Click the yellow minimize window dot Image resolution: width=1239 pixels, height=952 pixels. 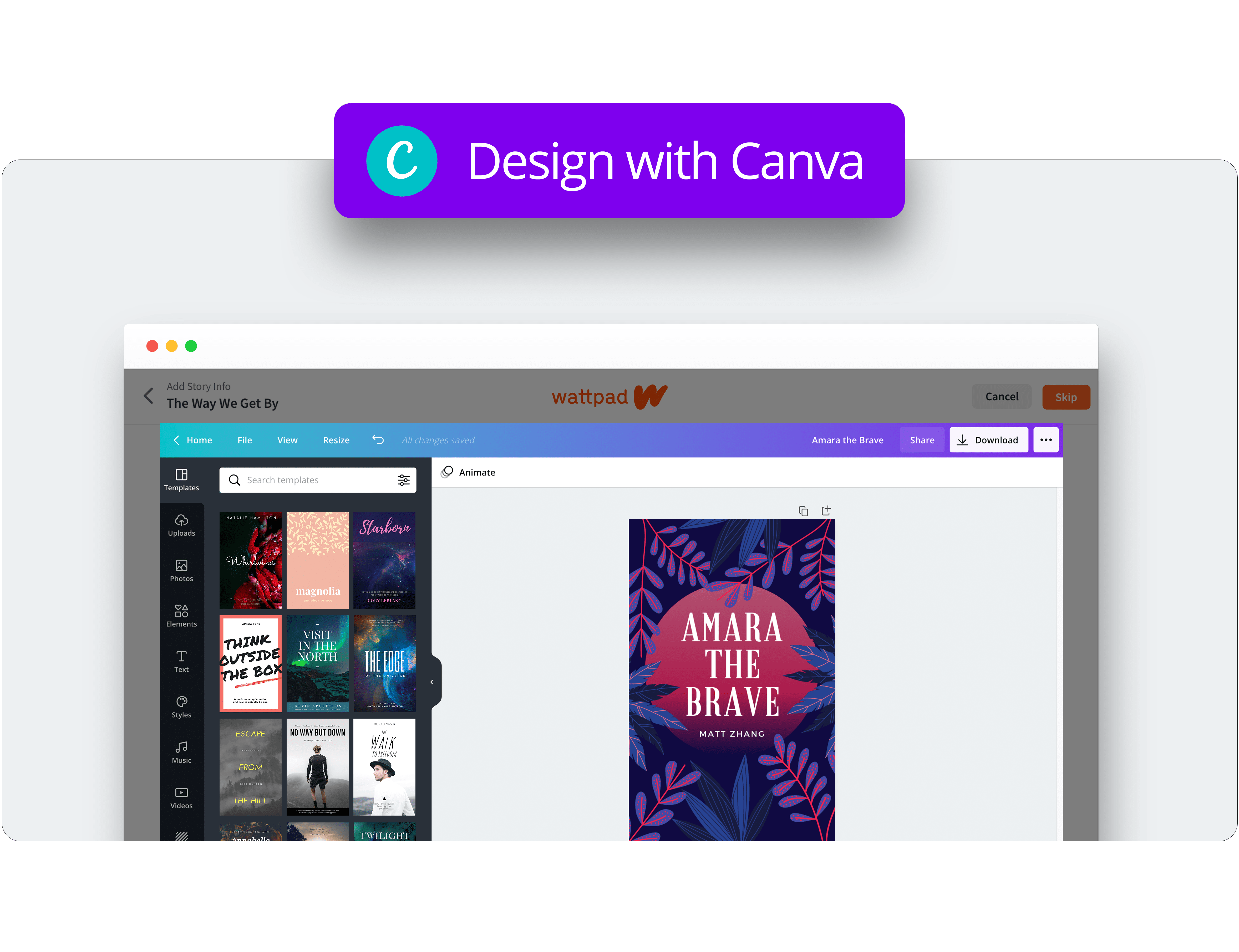(172, 346)
